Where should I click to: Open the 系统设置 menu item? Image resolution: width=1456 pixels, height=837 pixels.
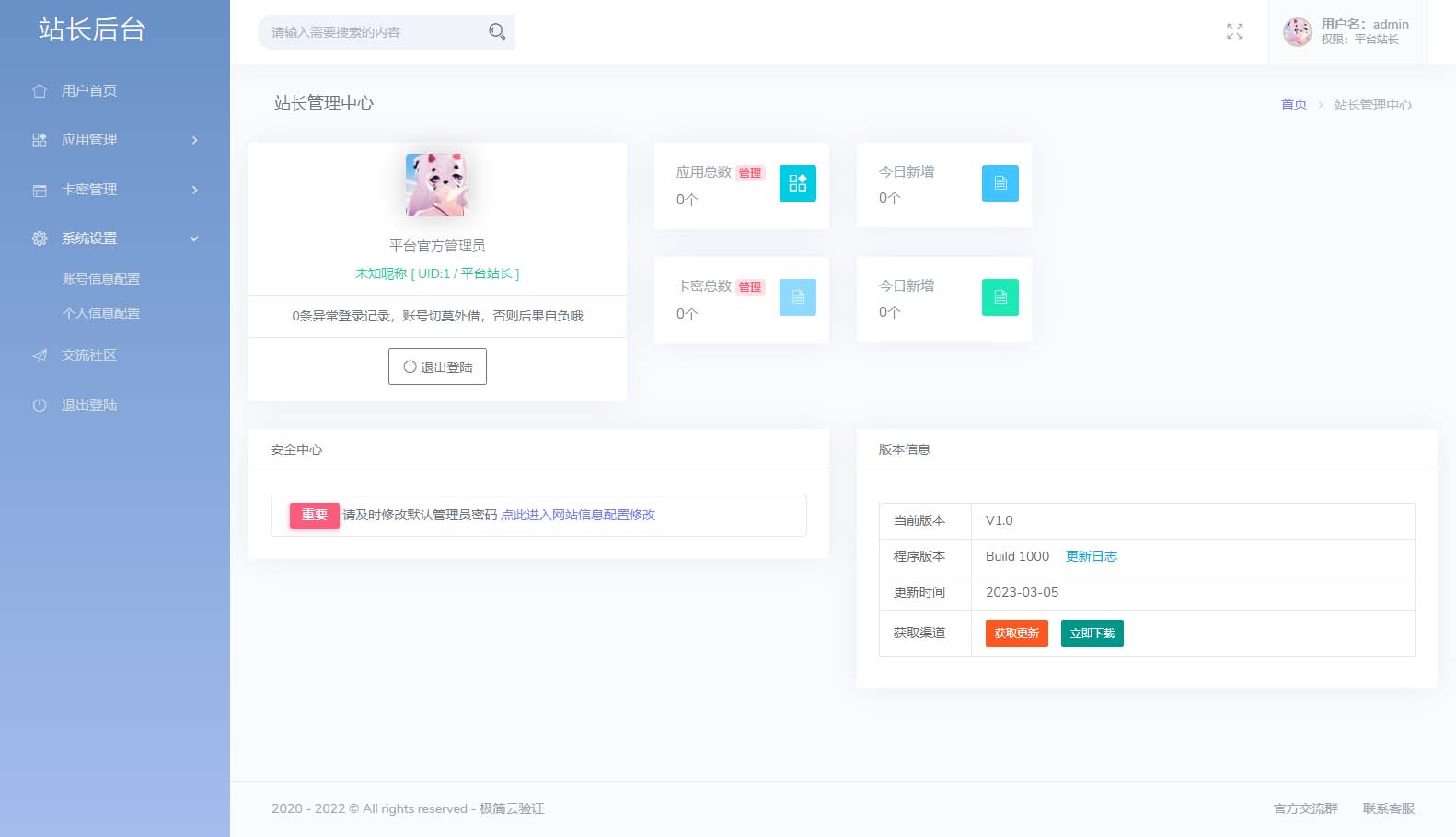click(x=115, y=238)
